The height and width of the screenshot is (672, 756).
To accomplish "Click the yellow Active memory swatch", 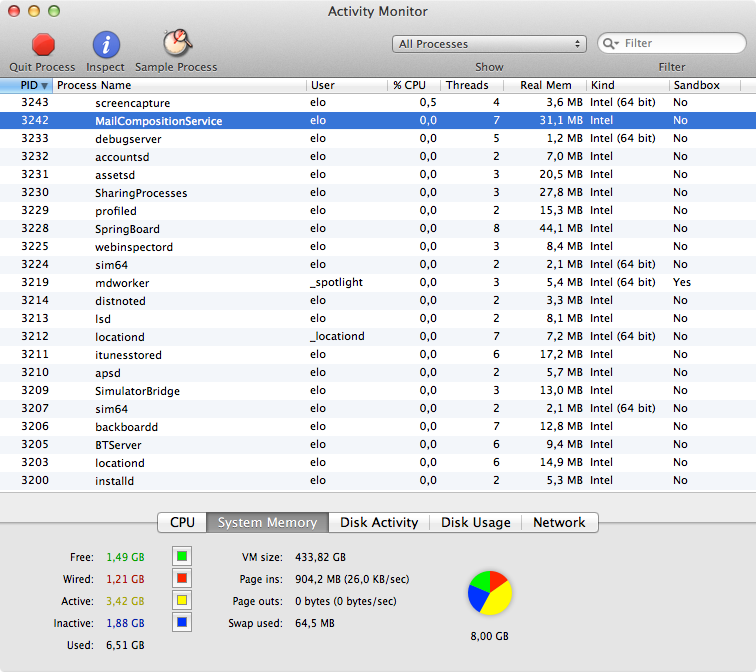I will click(x=182, y=600).
